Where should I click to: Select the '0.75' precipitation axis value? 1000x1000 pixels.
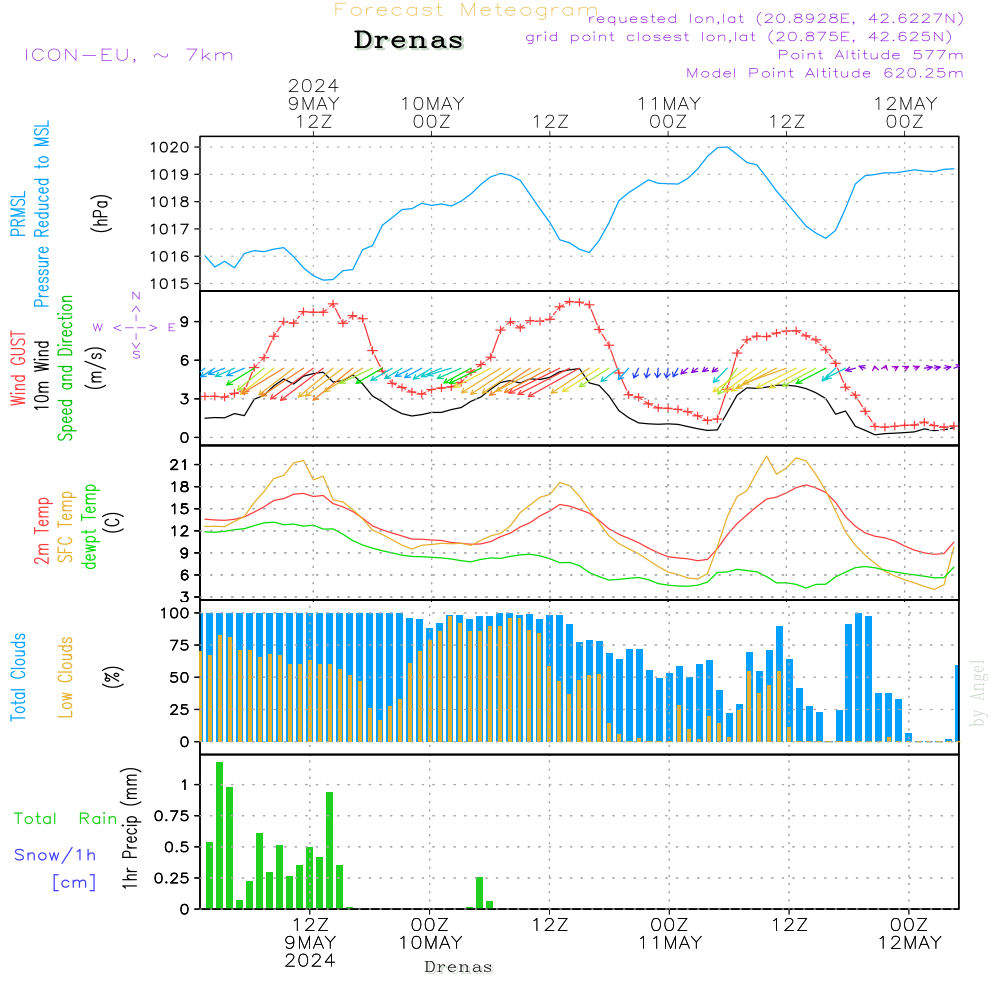point(172,816)
